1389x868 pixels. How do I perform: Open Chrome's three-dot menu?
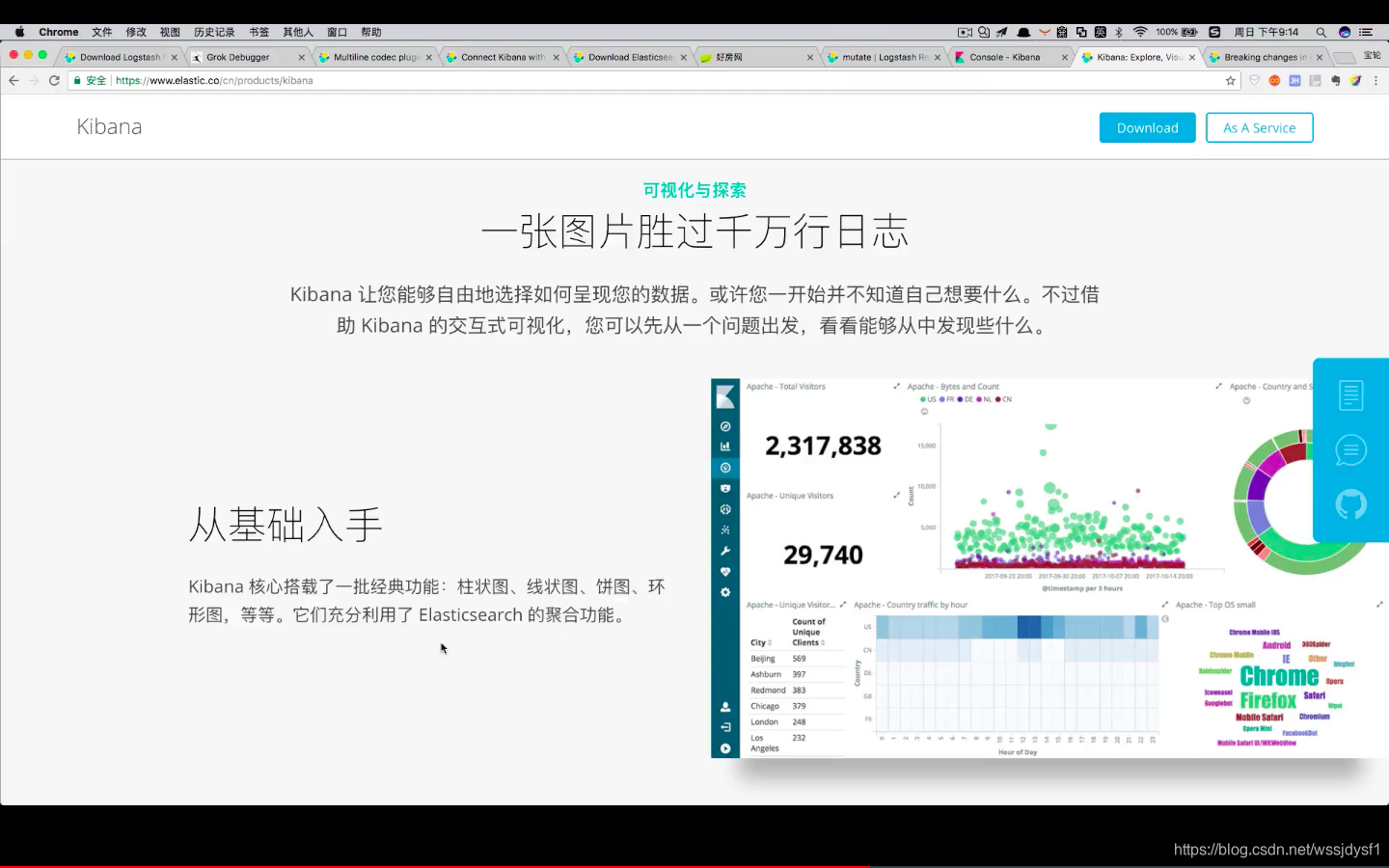click(x=1375, y=81)
